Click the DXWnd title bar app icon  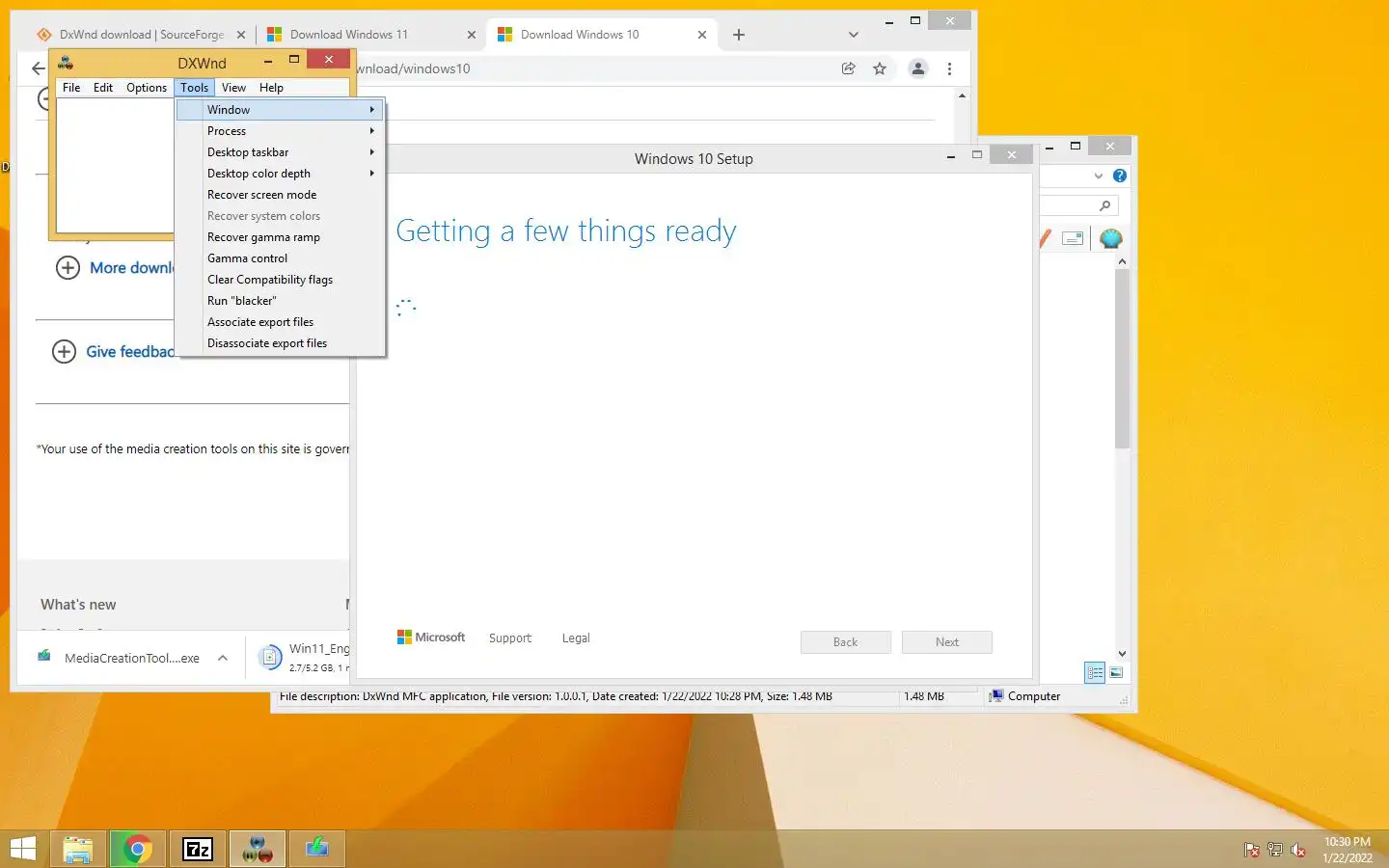point(66,63)
